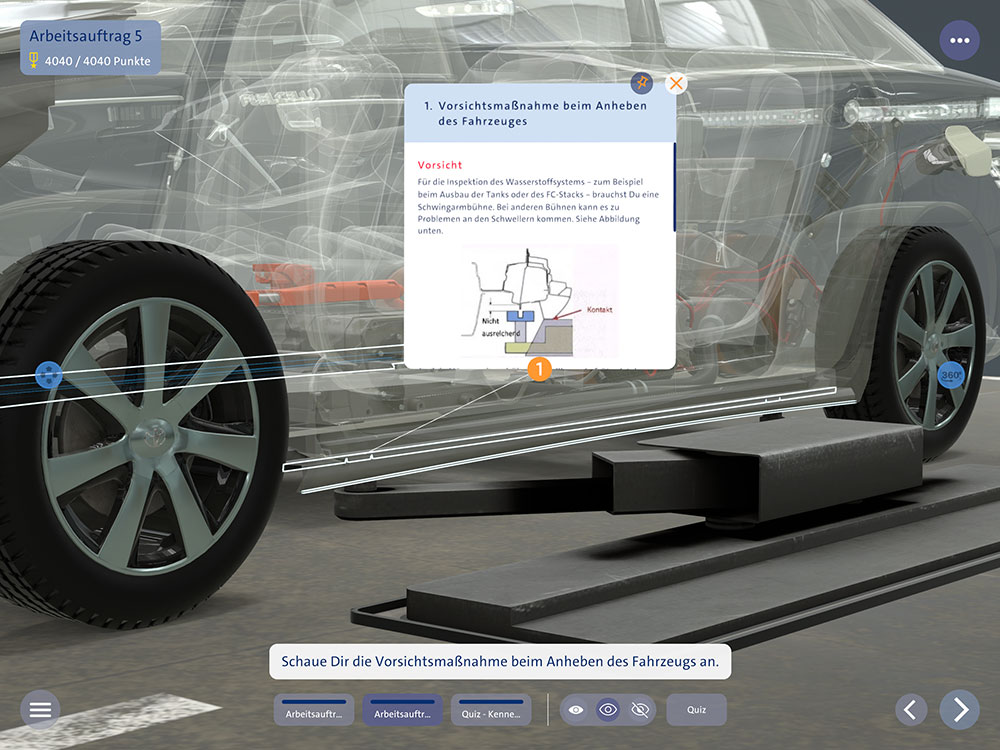
Task: Click the Arbeitsauftrag 5 score panel
Action: point(90,48)
